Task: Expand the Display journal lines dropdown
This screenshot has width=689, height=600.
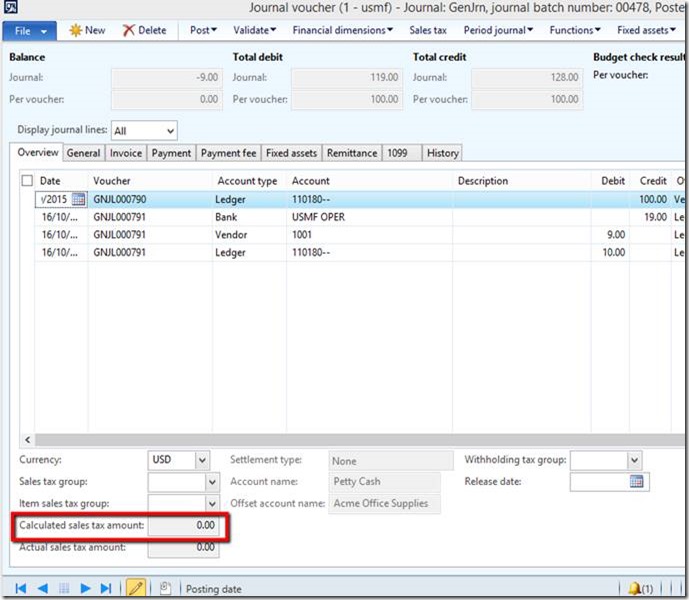Action: pos(170,131)
